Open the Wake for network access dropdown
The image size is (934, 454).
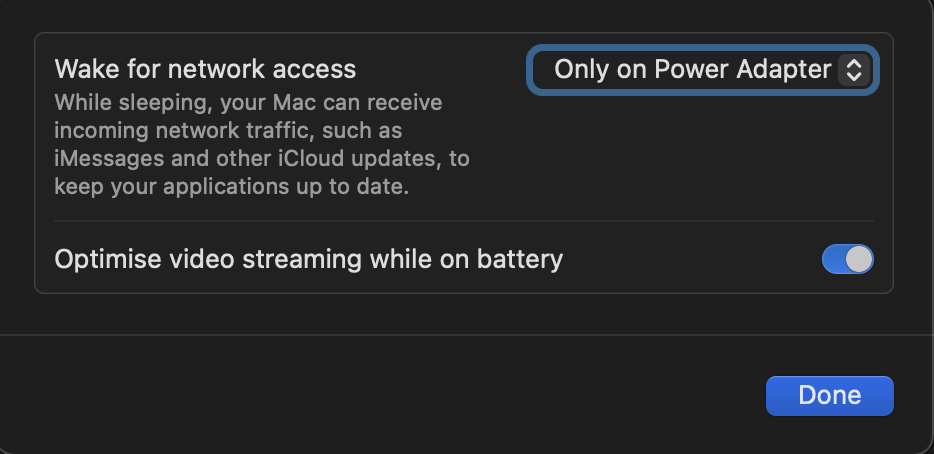tap(702, 69)
